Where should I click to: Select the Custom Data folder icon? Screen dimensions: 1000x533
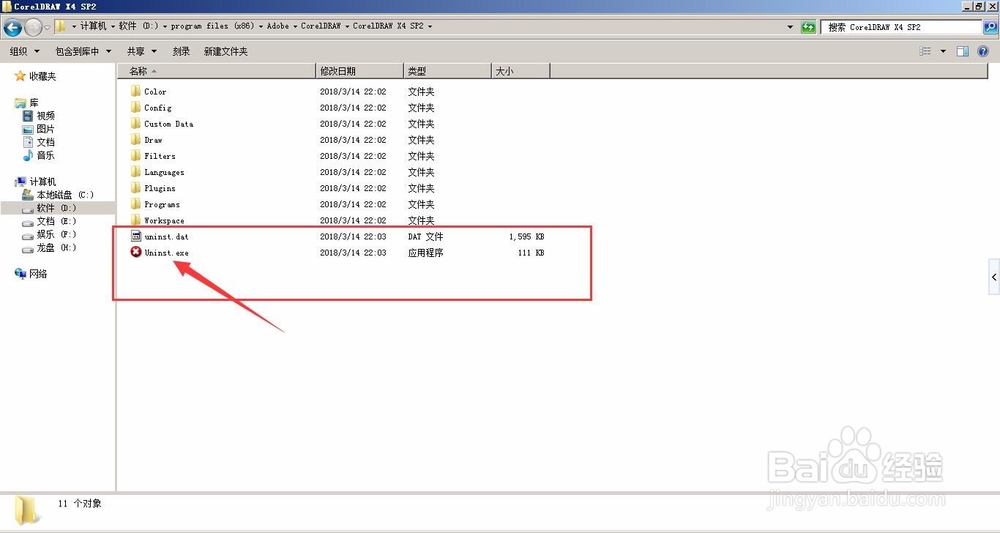pos(135,123)
